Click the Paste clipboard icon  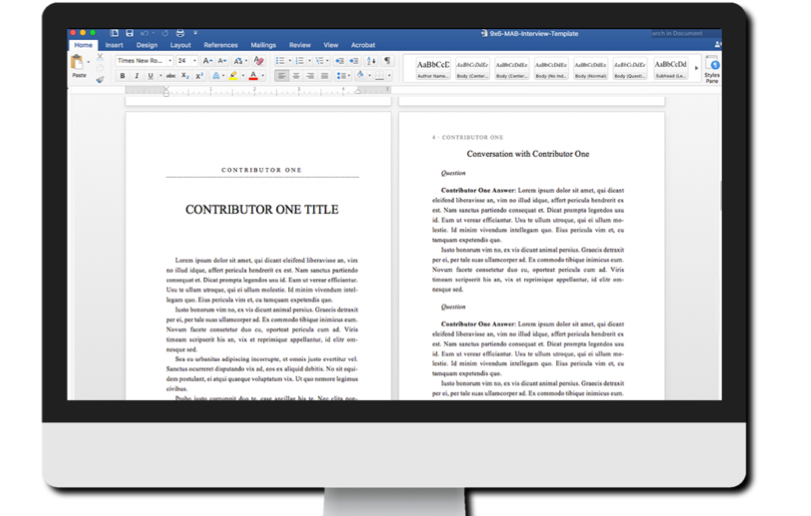(77, 63)
